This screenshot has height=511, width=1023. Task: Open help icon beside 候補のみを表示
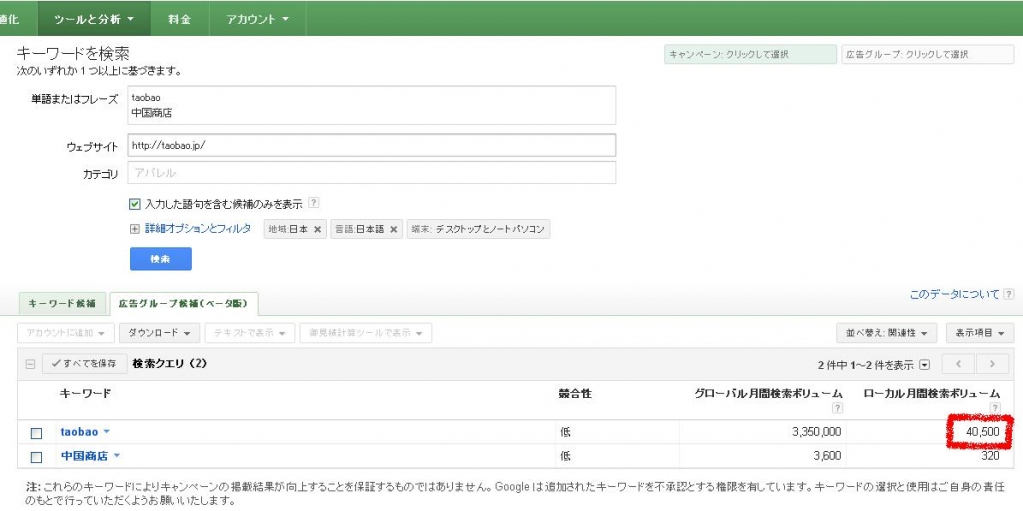[313, 203]
